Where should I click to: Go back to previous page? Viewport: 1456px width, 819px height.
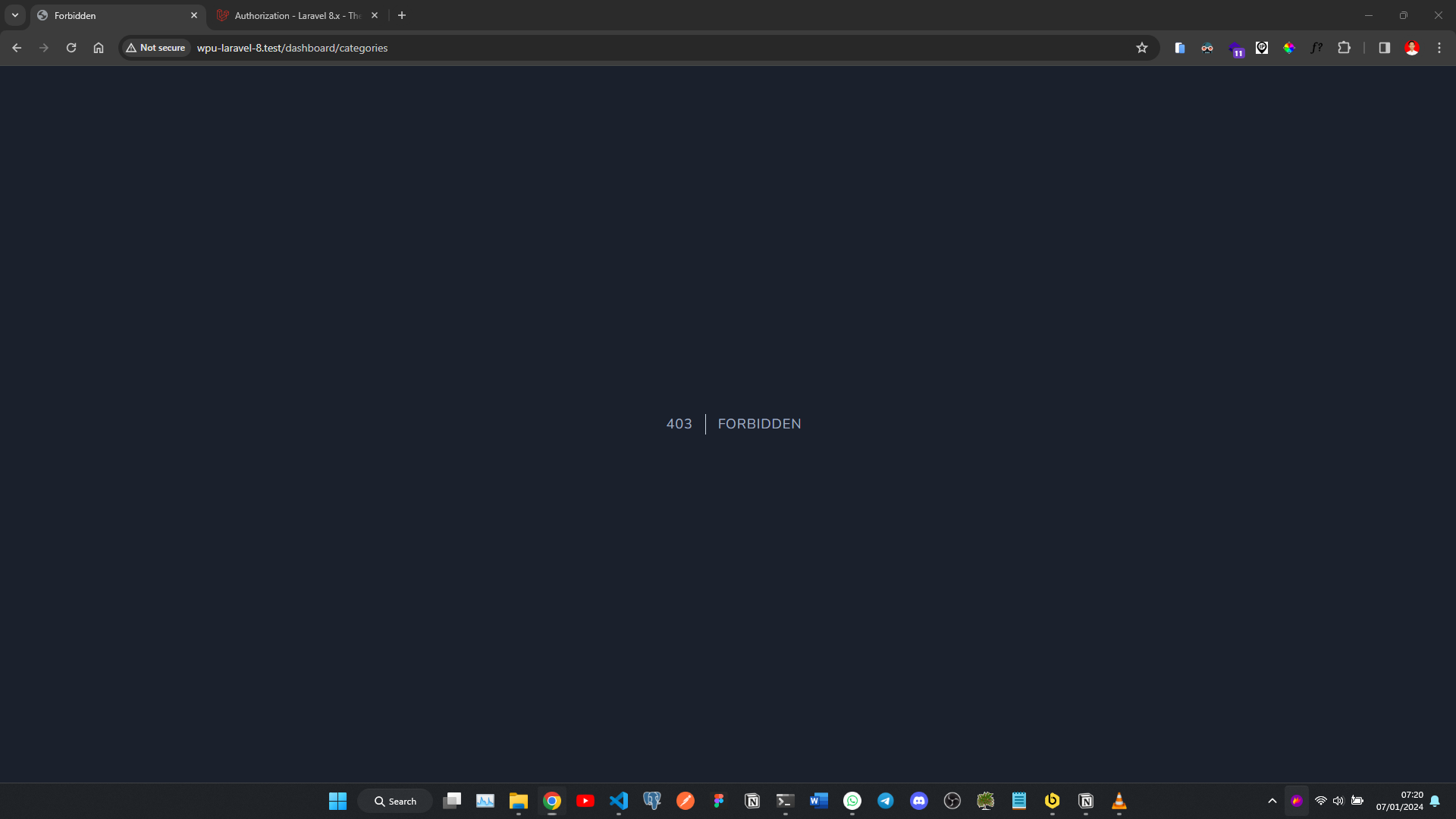(x=17, y=48)
